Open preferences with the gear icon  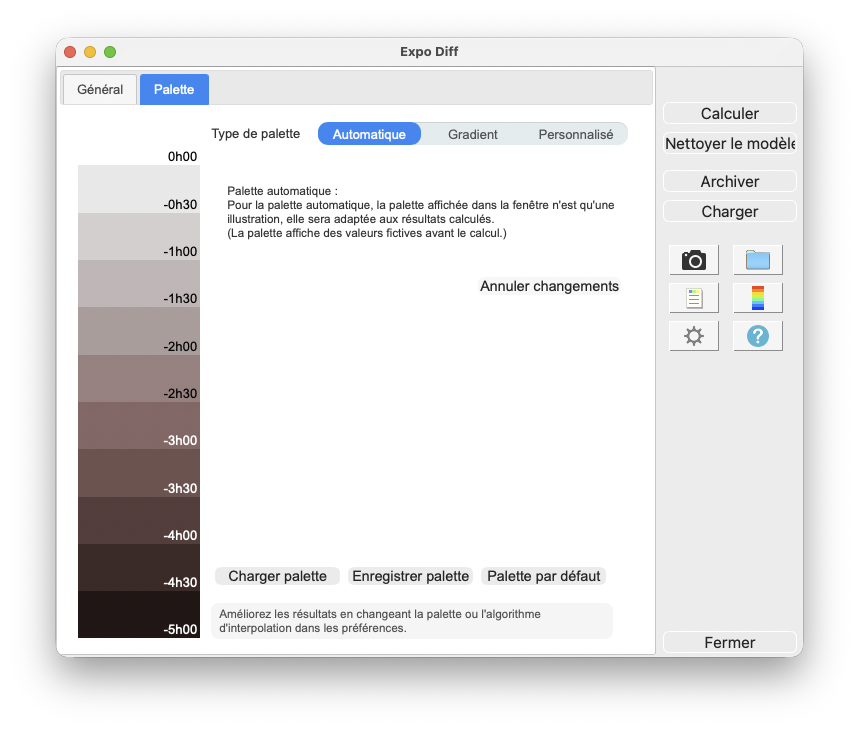[694, 336]
